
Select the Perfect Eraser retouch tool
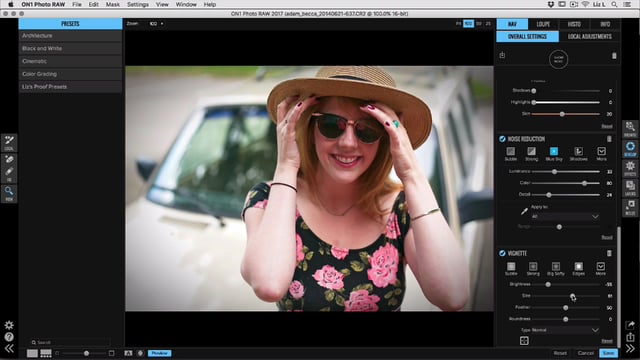coord(9,160)
